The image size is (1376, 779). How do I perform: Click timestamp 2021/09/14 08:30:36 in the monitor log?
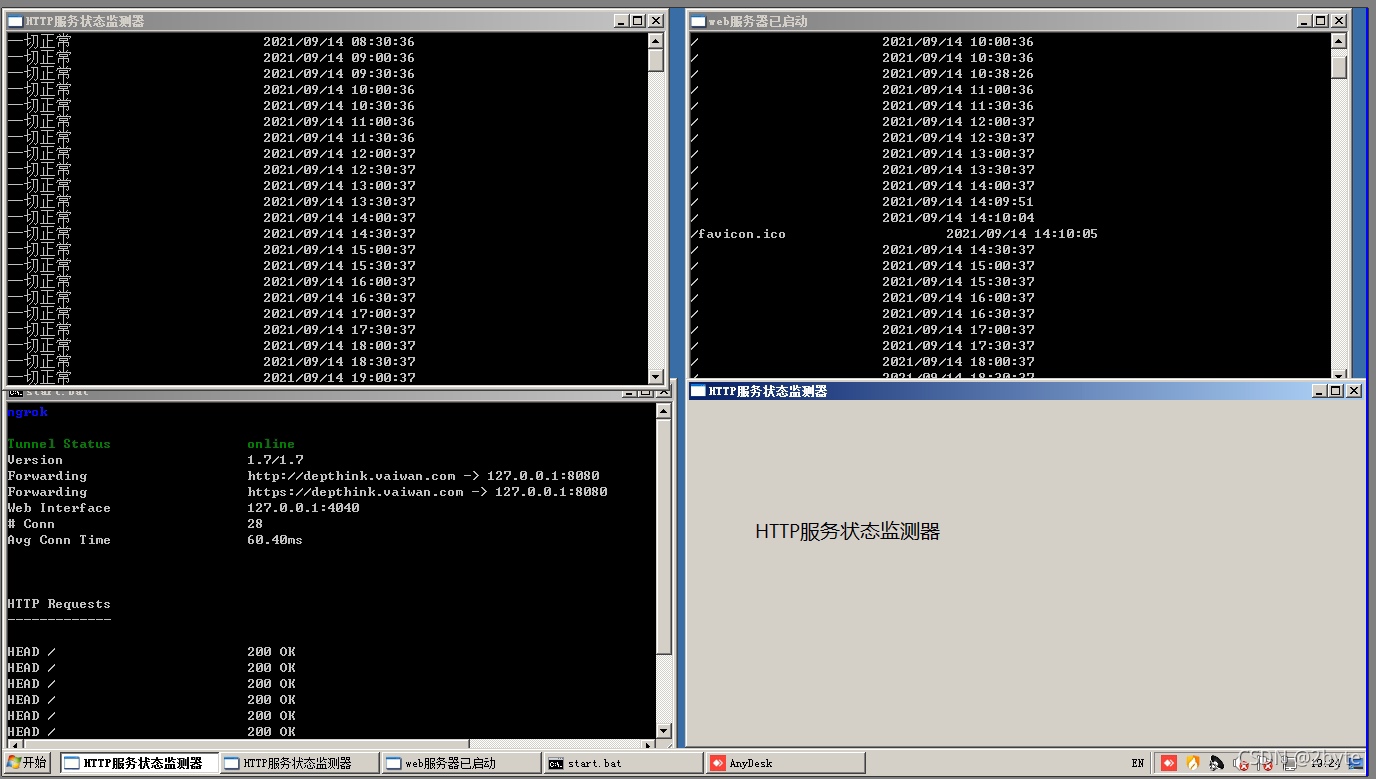click(x=339, y=42)
